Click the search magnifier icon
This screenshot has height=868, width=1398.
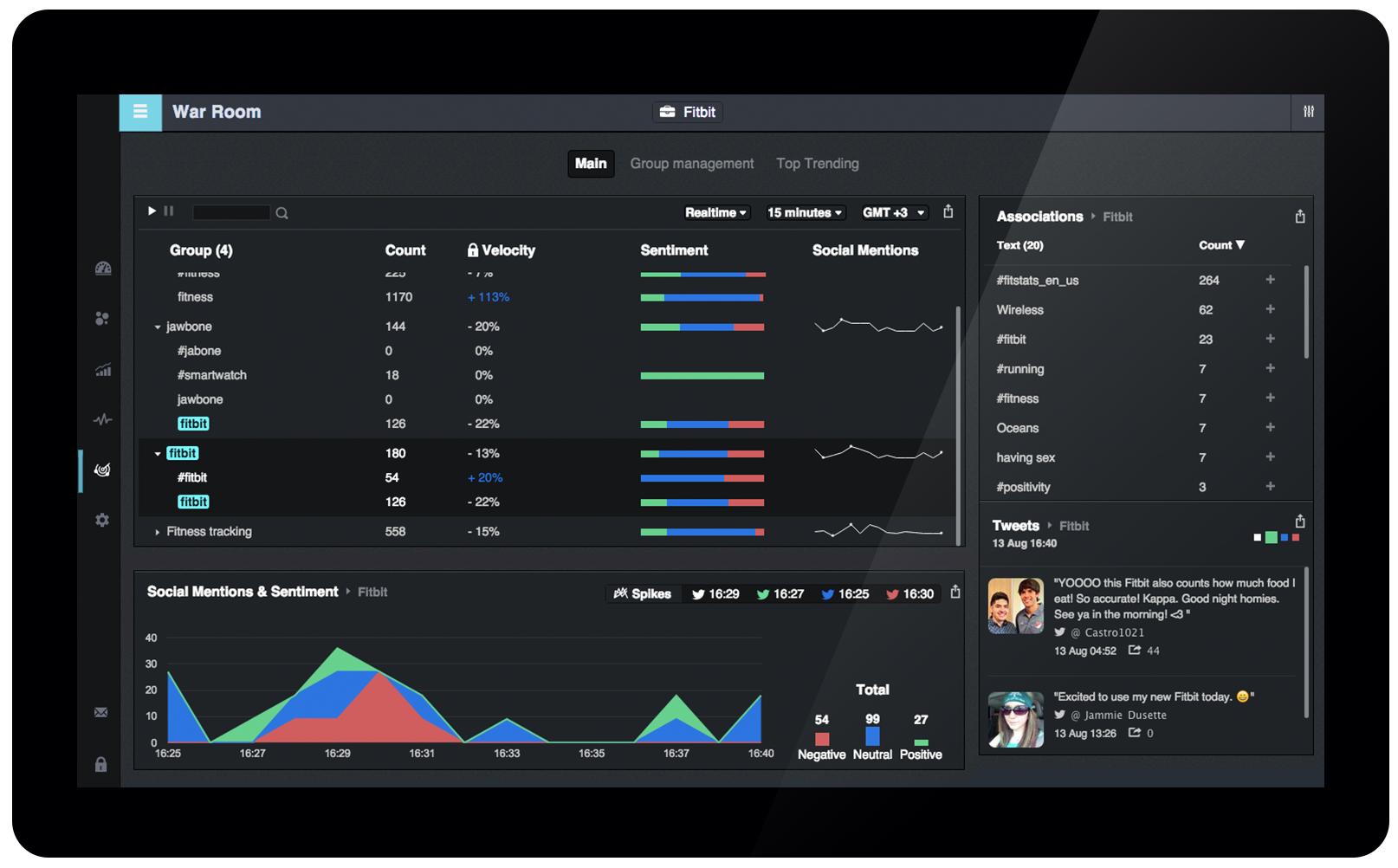point(282,213)
